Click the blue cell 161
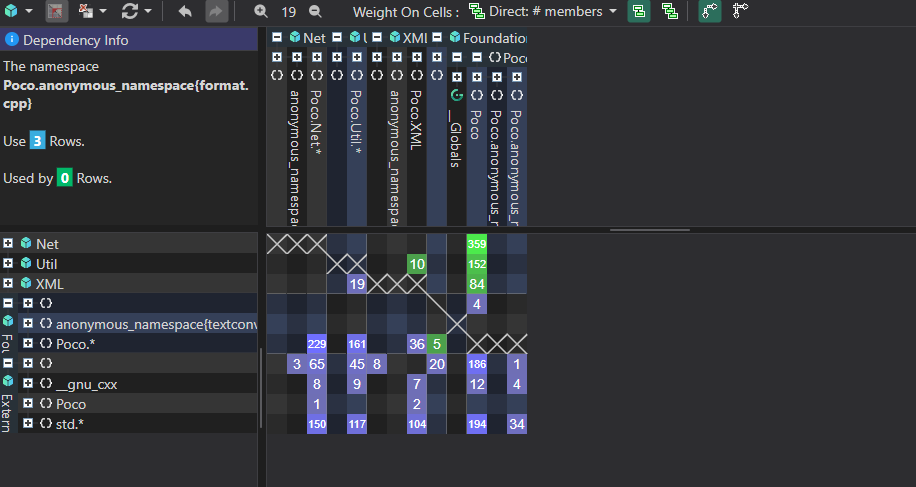The height and width of the screenshot is (487, 916). (357, 344)
